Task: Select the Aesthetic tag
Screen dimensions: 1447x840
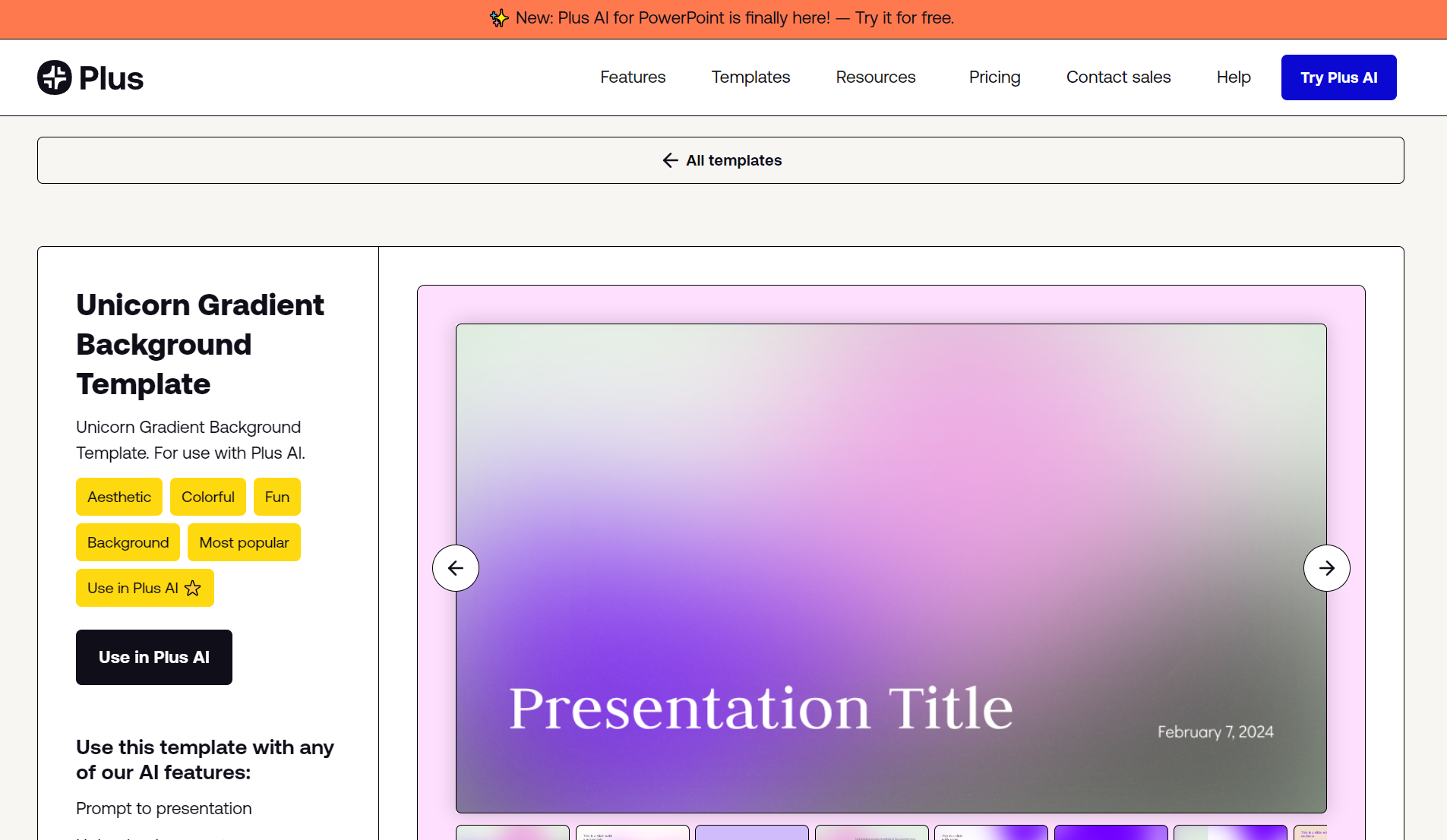Action: [x=119, y=497]
